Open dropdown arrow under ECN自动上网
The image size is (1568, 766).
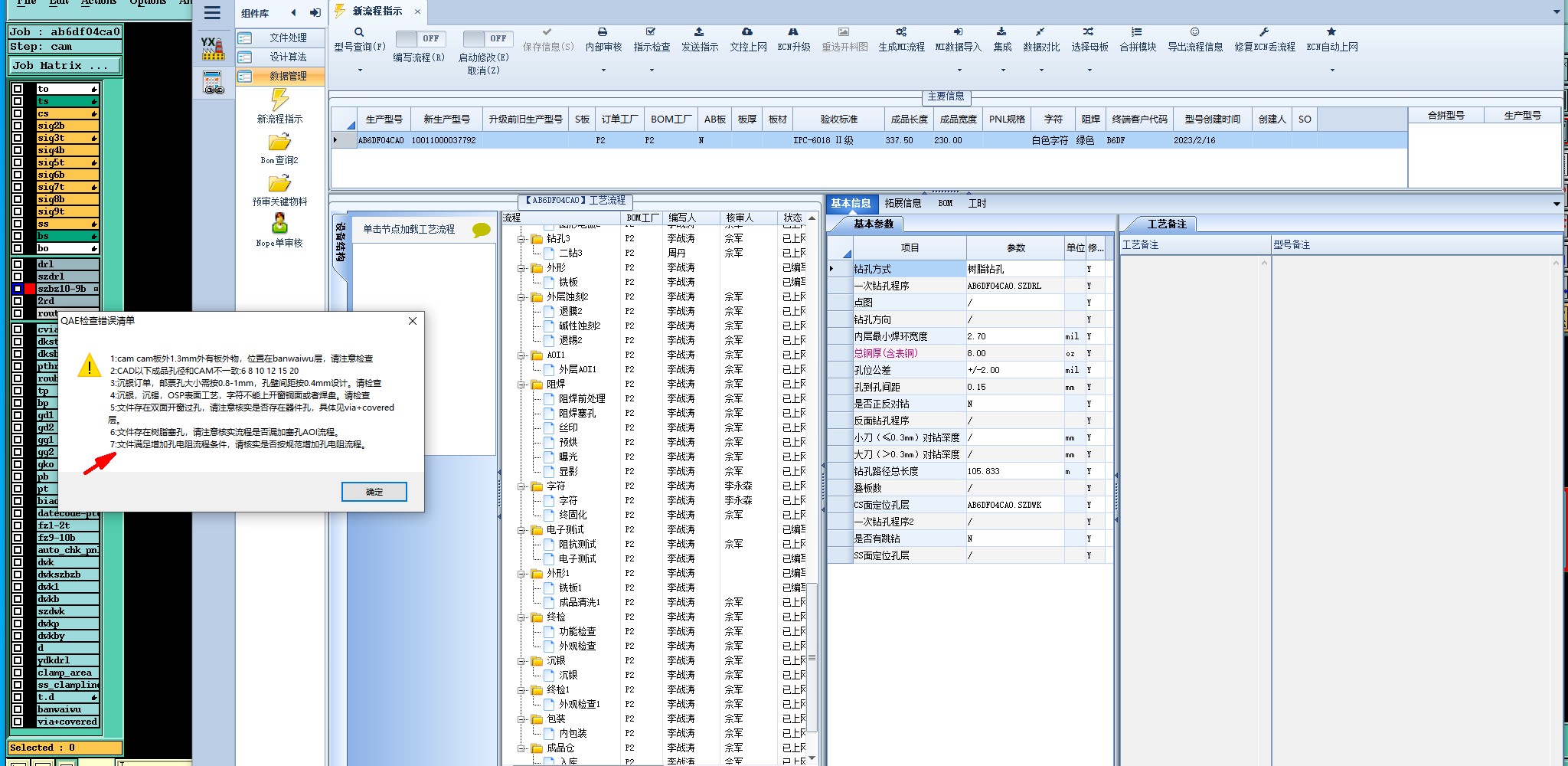click(x=1332, y=70)
